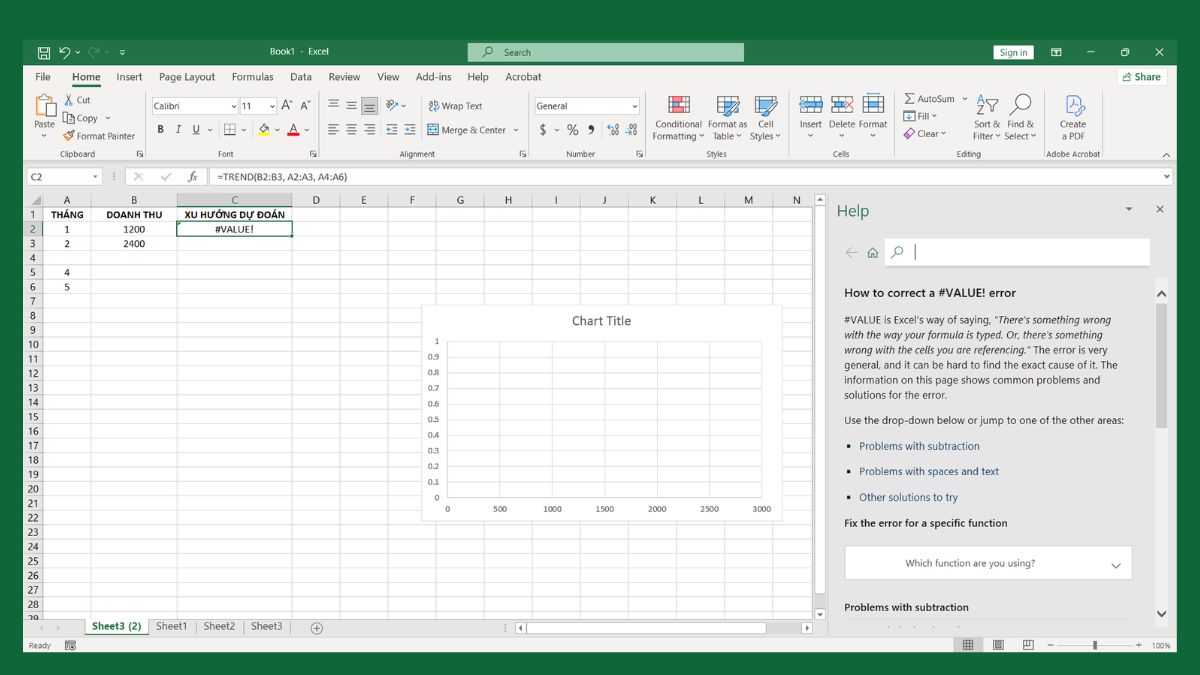Toggle bold formatting
The height and width of the screenshot is (675, 1200).
159,129
